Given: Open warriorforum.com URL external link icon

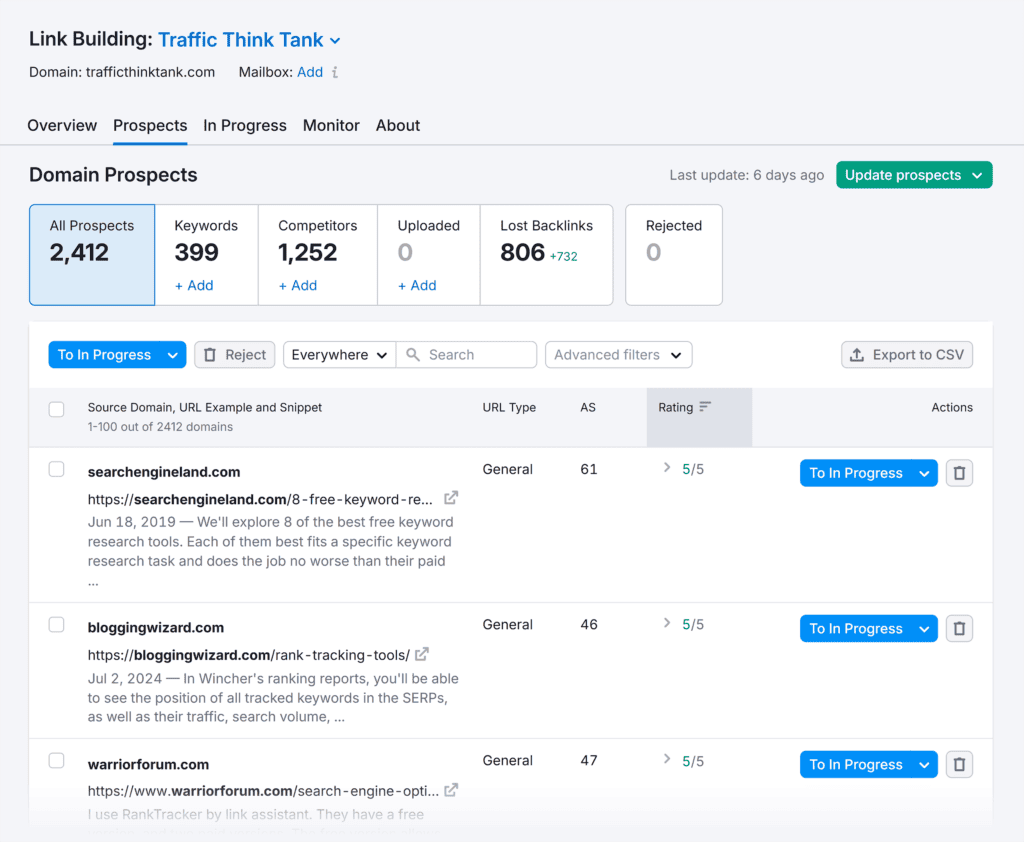Looking at the screenshot, I should (451, 790).
